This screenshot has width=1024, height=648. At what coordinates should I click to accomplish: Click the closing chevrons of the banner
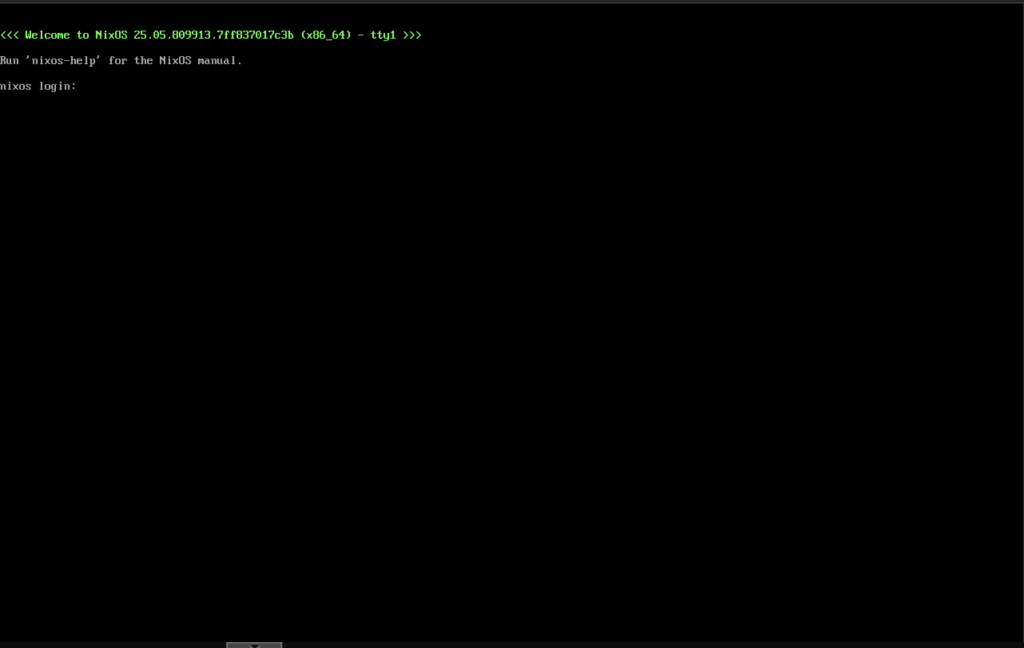pos(411,34)
